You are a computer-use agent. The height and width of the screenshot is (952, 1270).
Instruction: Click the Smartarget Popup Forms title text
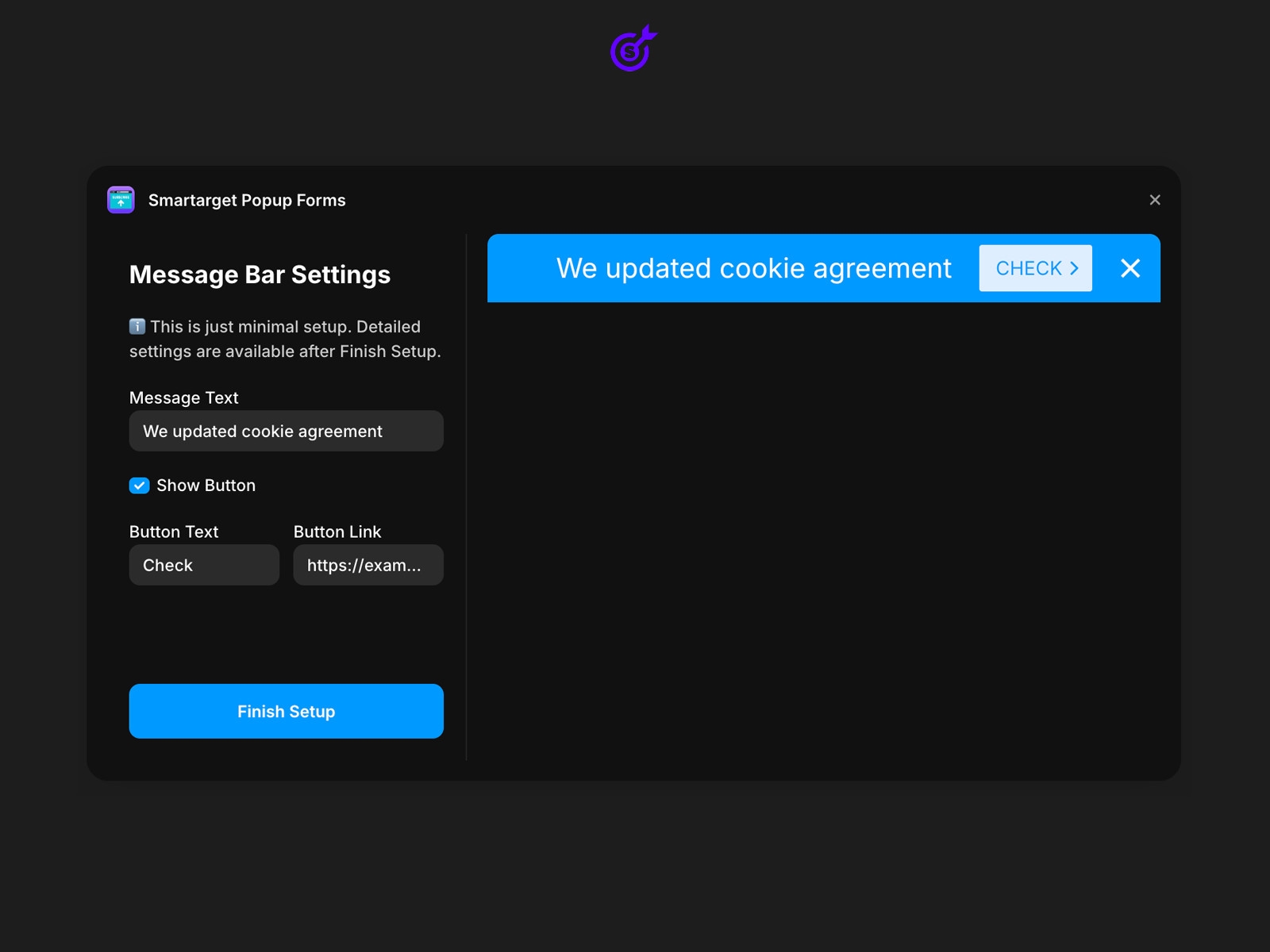[246, 200]
